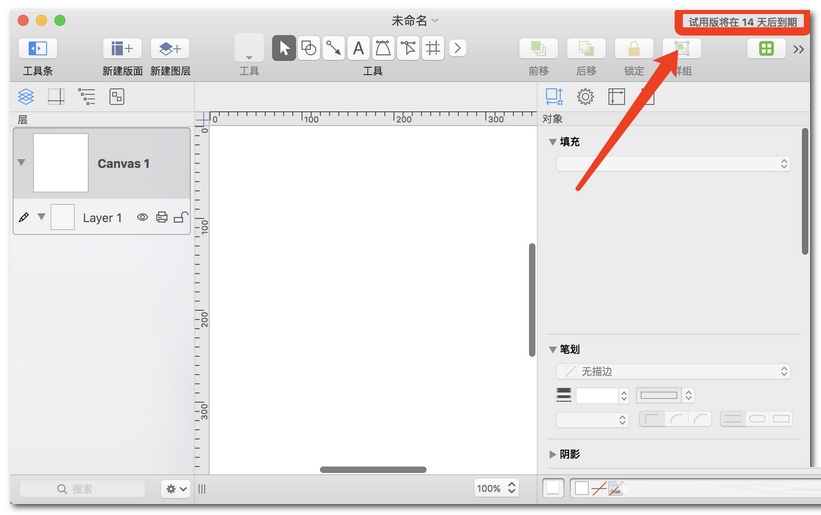The height and width of the screenshot is (515, 821).
Task: Select the artboard crop tool
Action: [x=432, y=48]
